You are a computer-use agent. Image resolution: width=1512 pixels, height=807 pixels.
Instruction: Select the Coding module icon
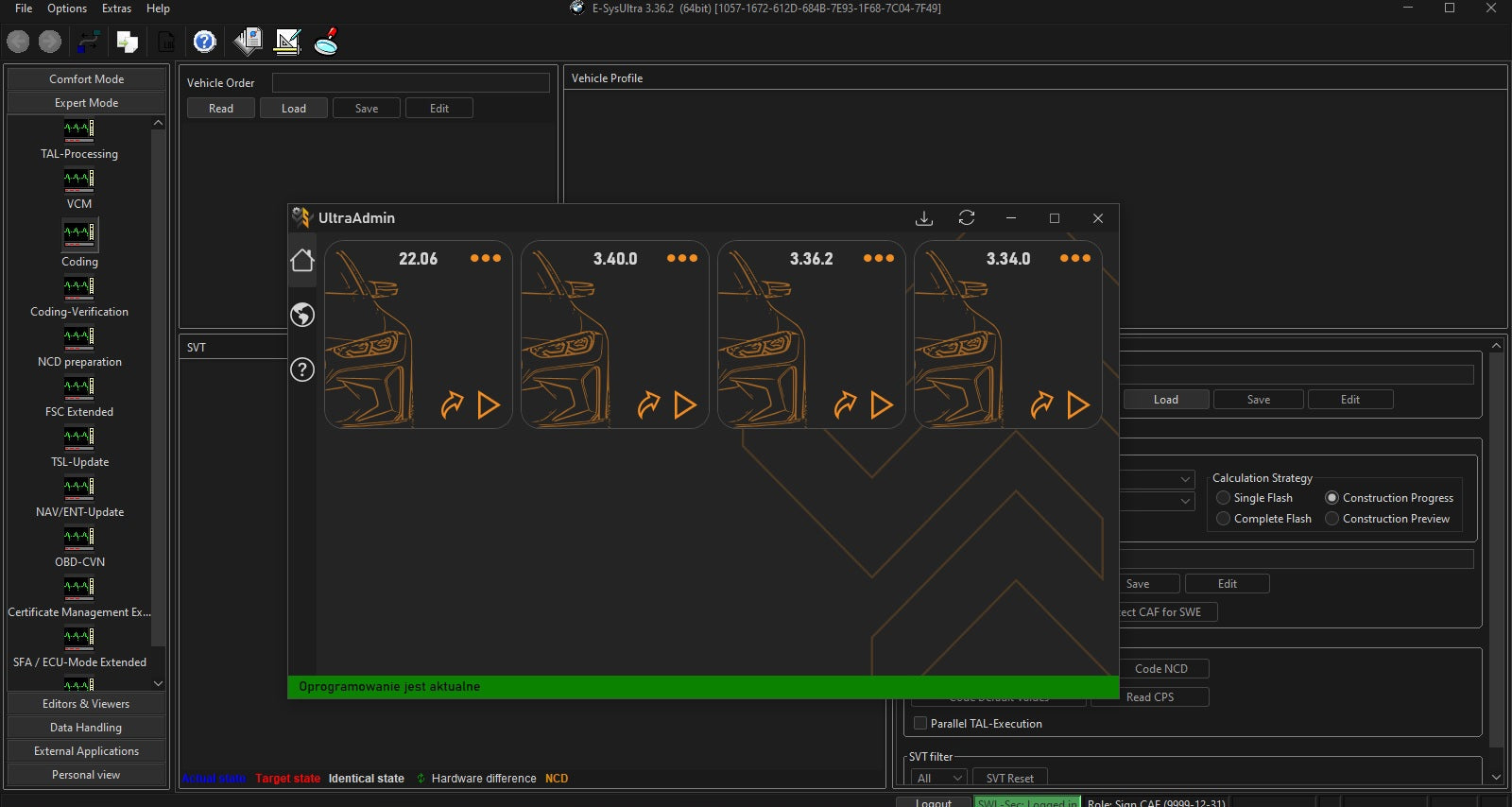79,233
